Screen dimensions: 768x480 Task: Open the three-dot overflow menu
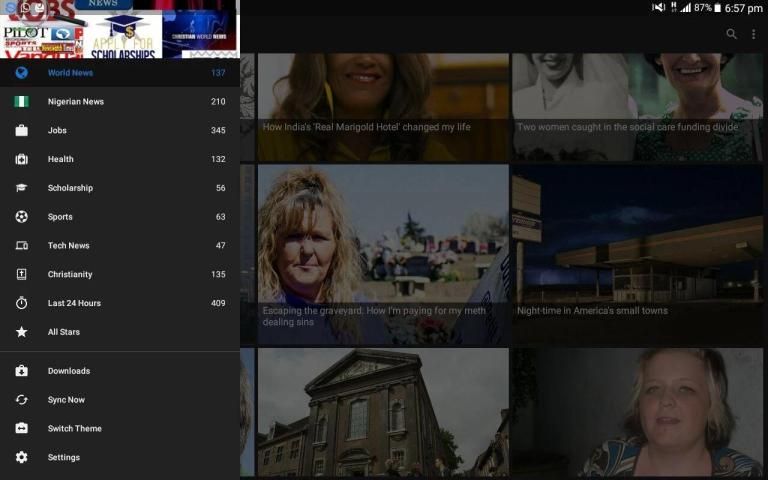coord(754,34)
